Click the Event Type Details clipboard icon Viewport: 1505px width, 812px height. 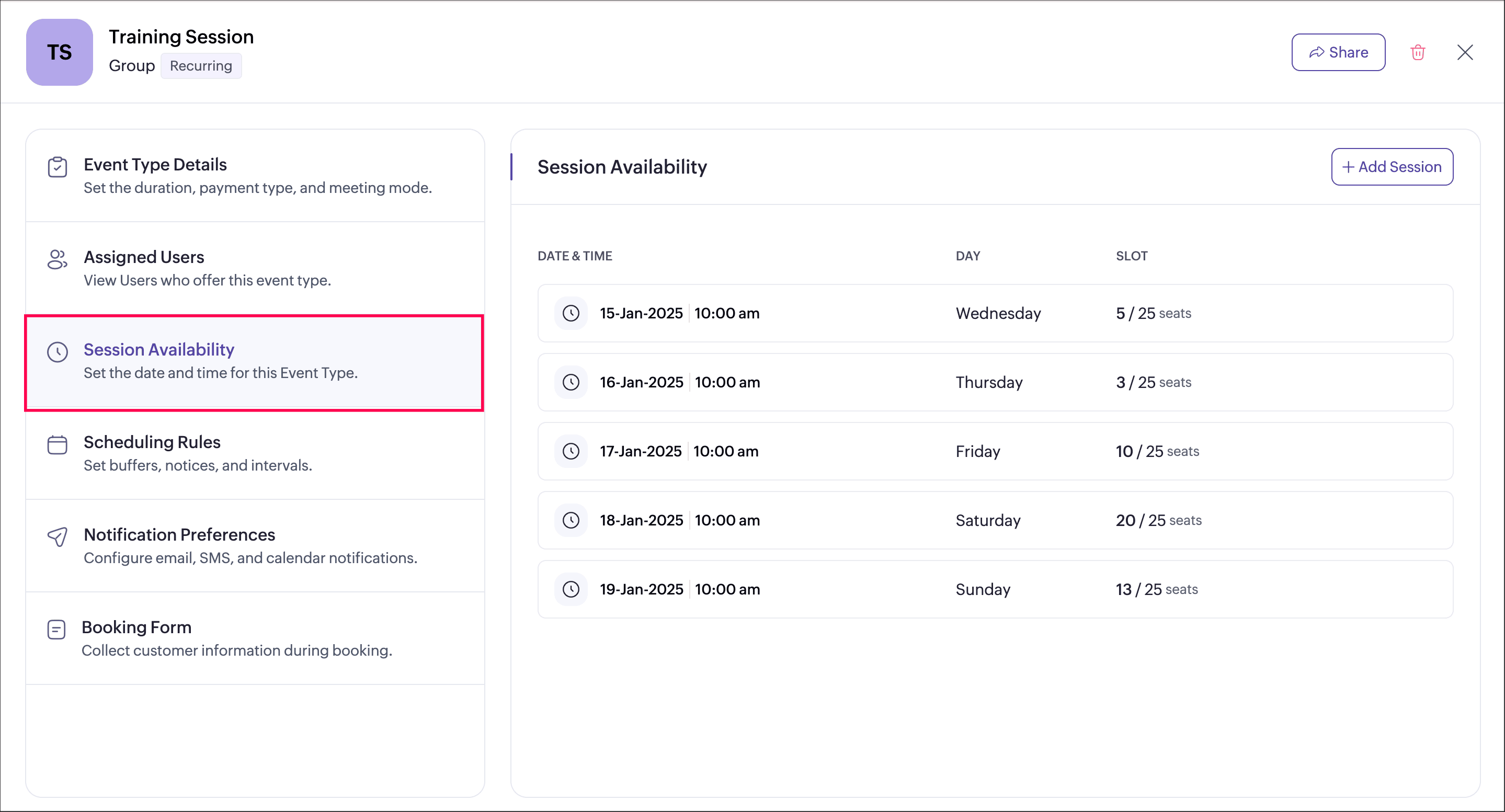coord(57,167)
